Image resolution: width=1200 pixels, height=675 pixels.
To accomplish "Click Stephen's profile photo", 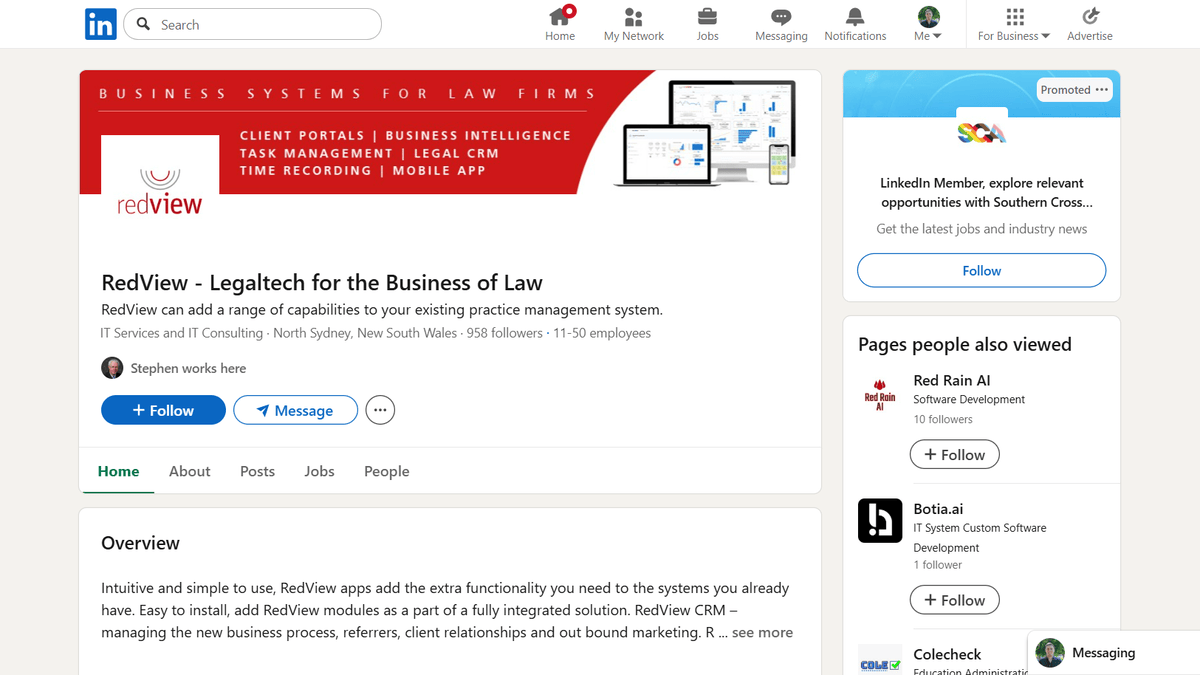I will click(112, 368).
